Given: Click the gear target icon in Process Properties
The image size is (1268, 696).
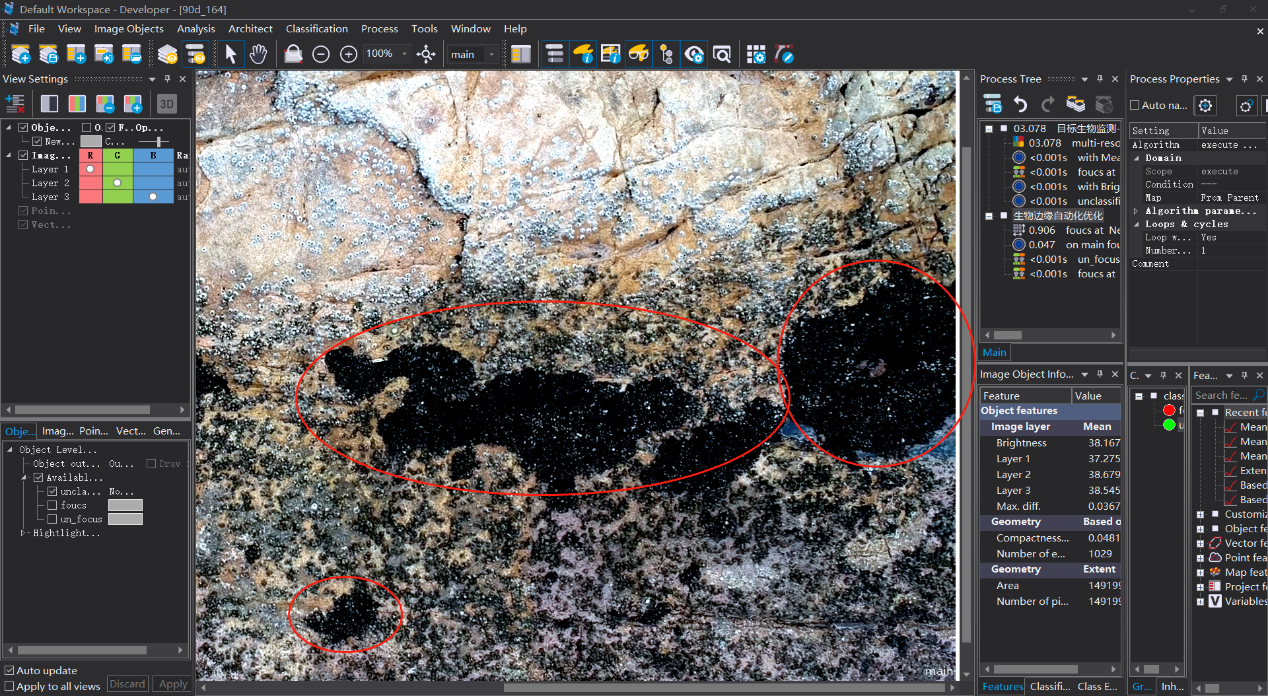Looking at the screenshot, I should (x=1205, y=105).
